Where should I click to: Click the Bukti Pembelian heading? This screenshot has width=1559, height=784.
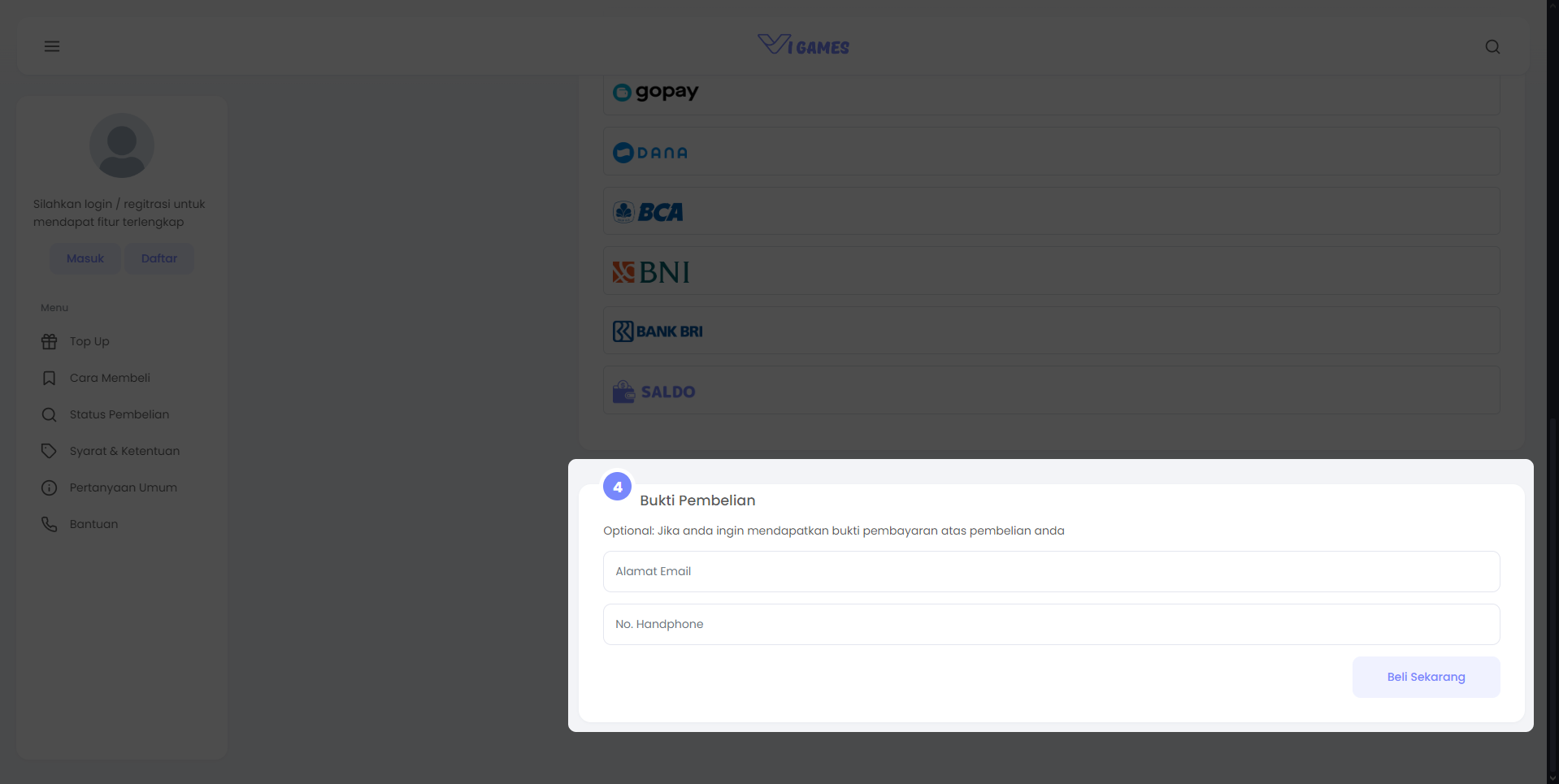coord(697,500)
